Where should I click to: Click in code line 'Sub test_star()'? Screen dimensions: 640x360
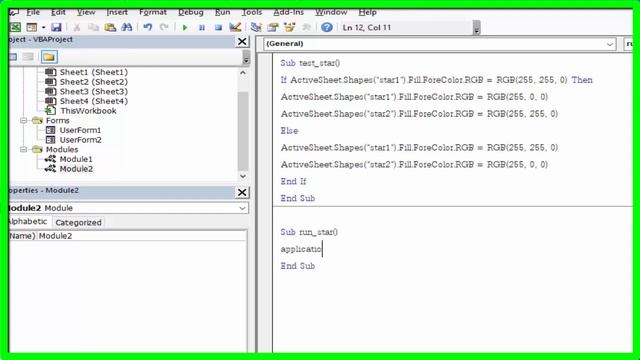[x=310, y=63]
